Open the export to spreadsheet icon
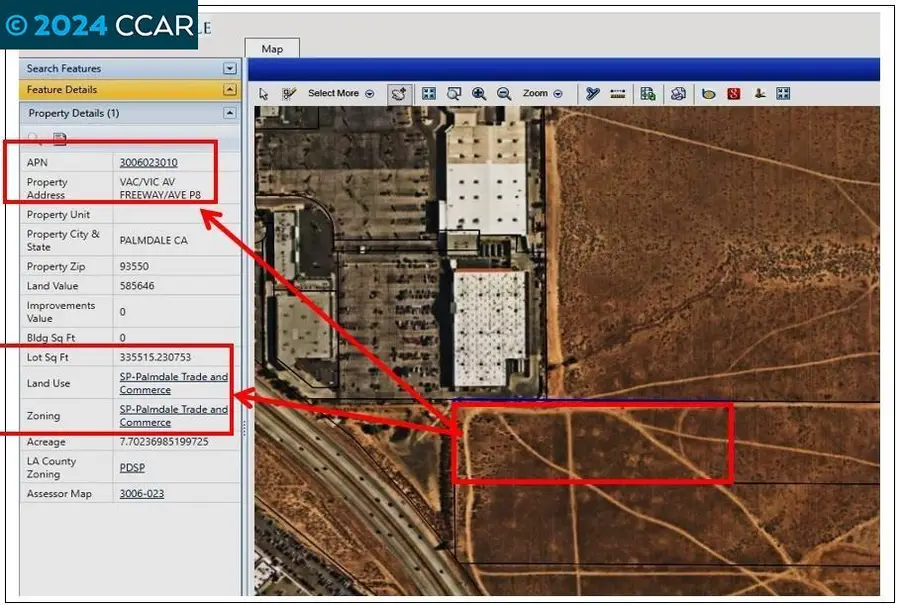 pyautogui.click(x=648, y=93)
